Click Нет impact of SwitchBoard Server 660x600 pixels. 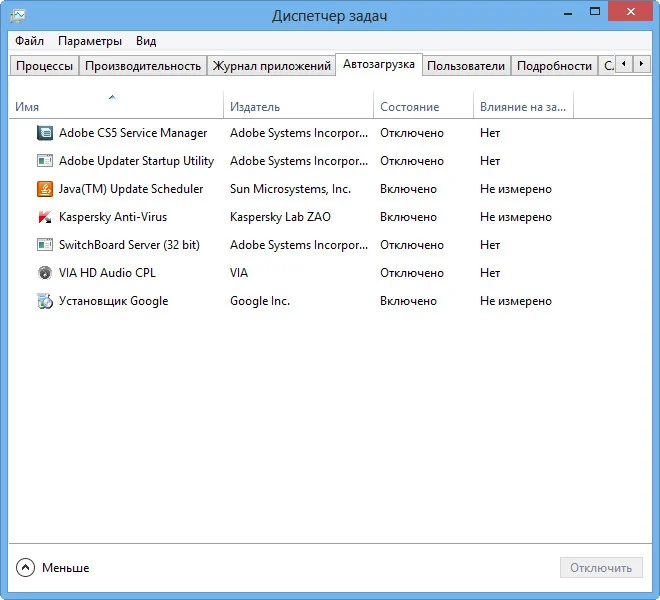490,245
